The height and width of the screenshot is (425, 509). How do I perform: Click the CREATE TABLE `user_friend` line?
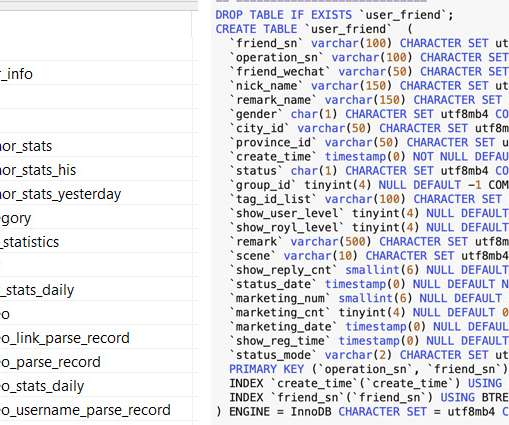314,29
